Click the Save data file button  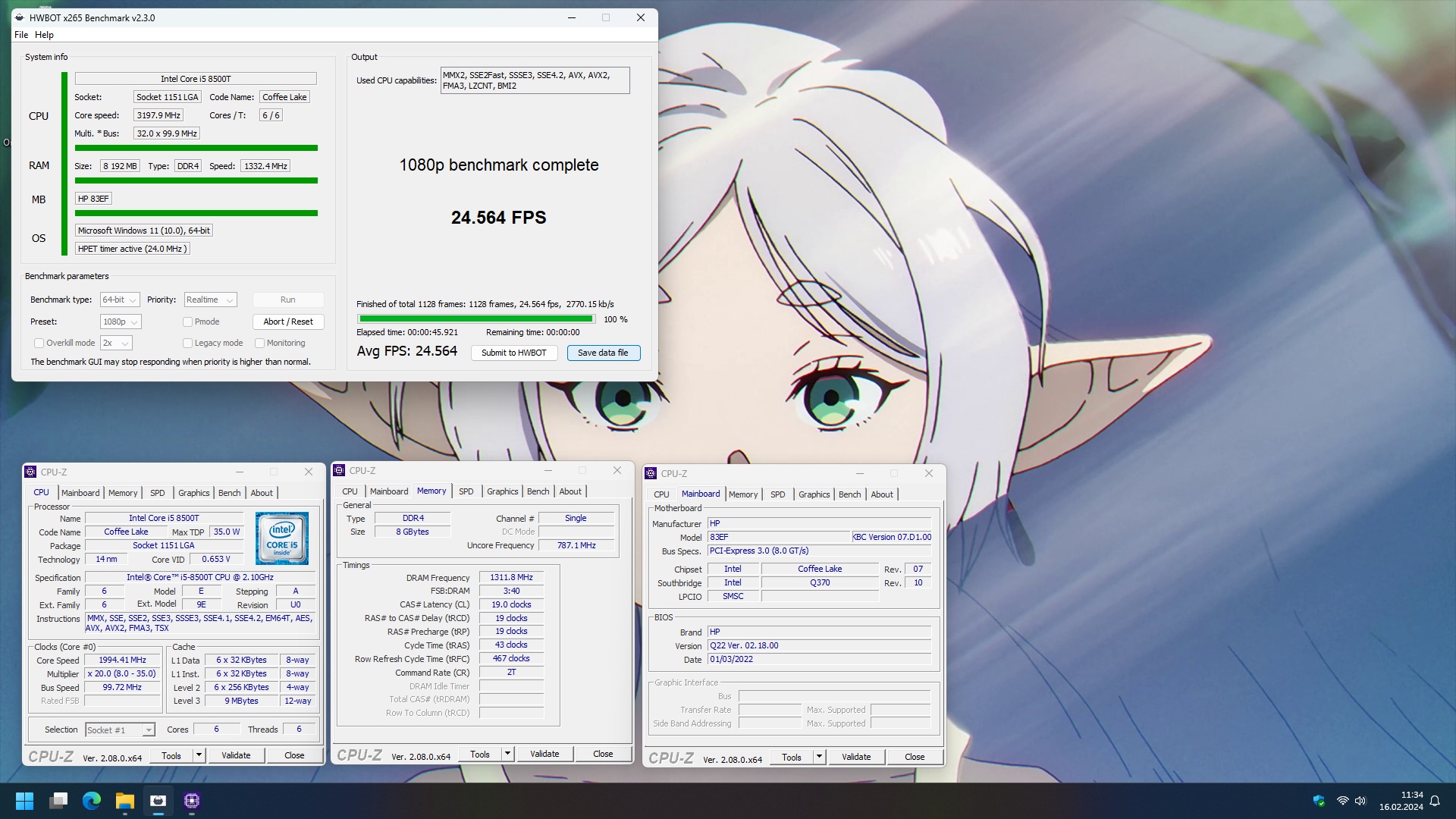603,353
